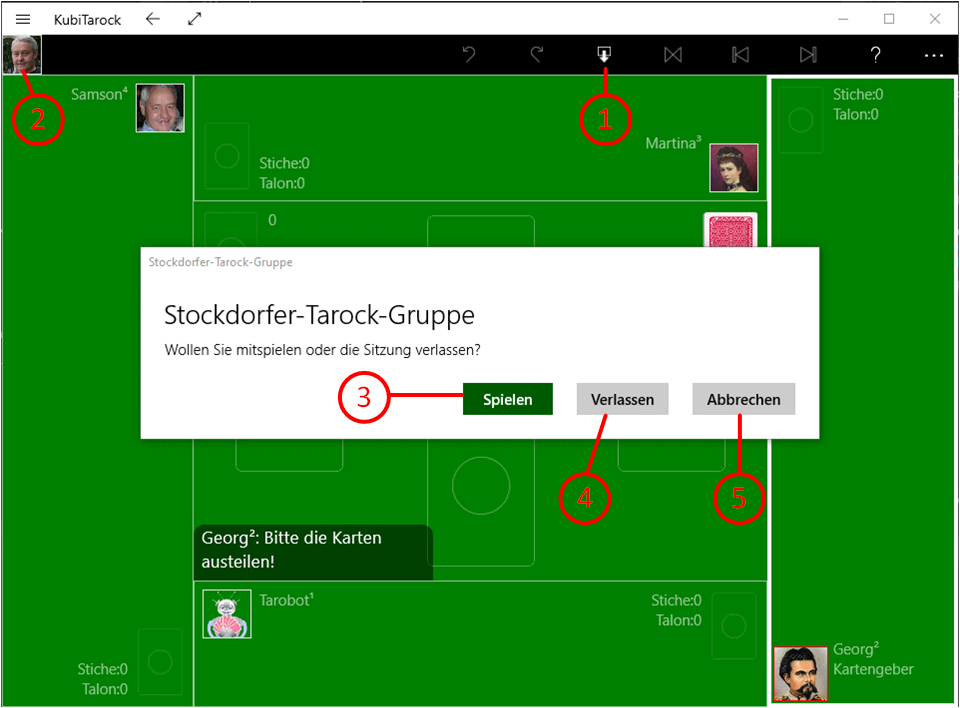Click the Tarobot robot avatar
Screen dimensions: 960x708
pos(227,613)
